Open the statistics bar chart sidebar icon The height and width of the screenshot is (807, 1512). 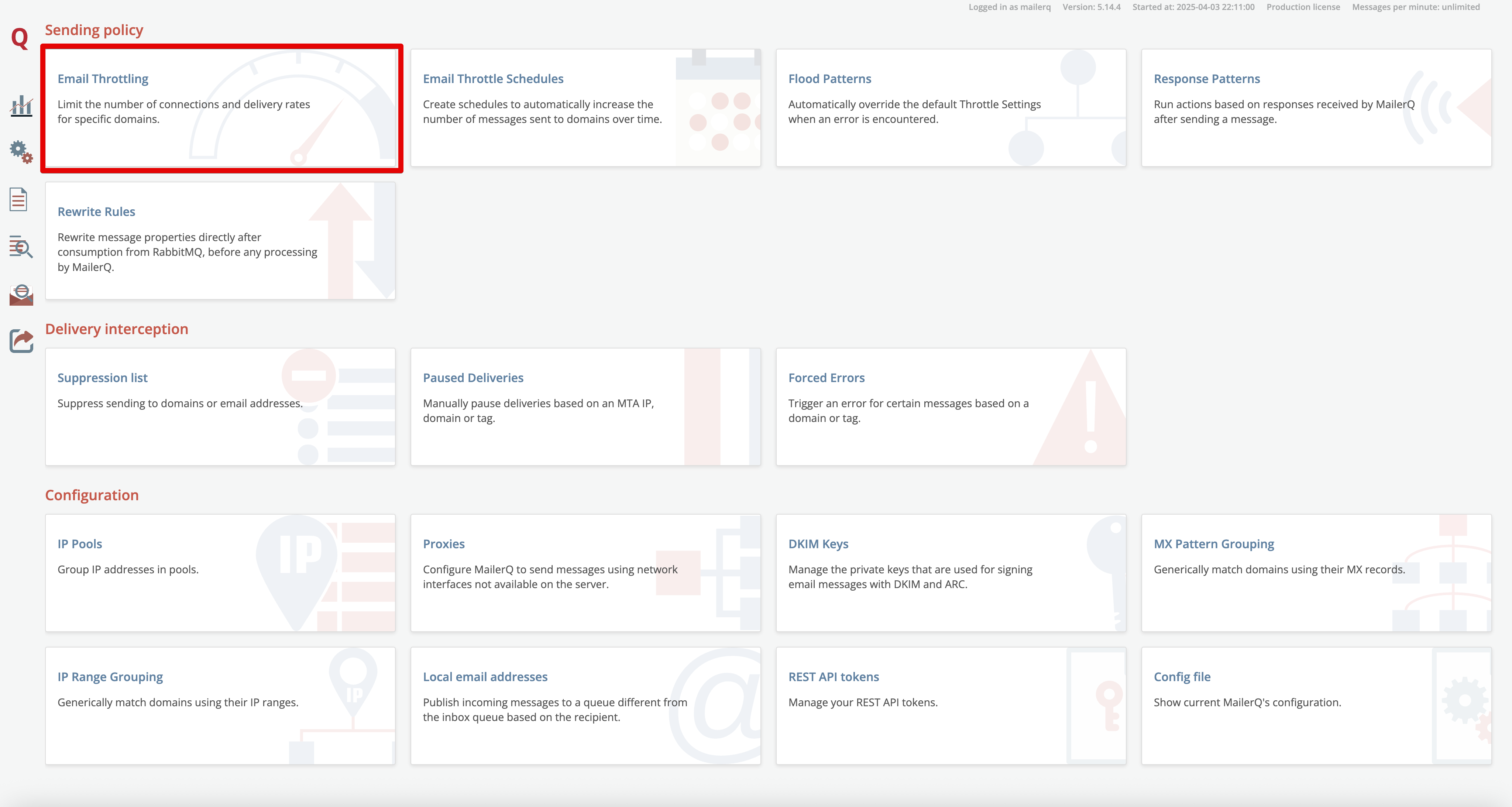(x=21, y=106)
